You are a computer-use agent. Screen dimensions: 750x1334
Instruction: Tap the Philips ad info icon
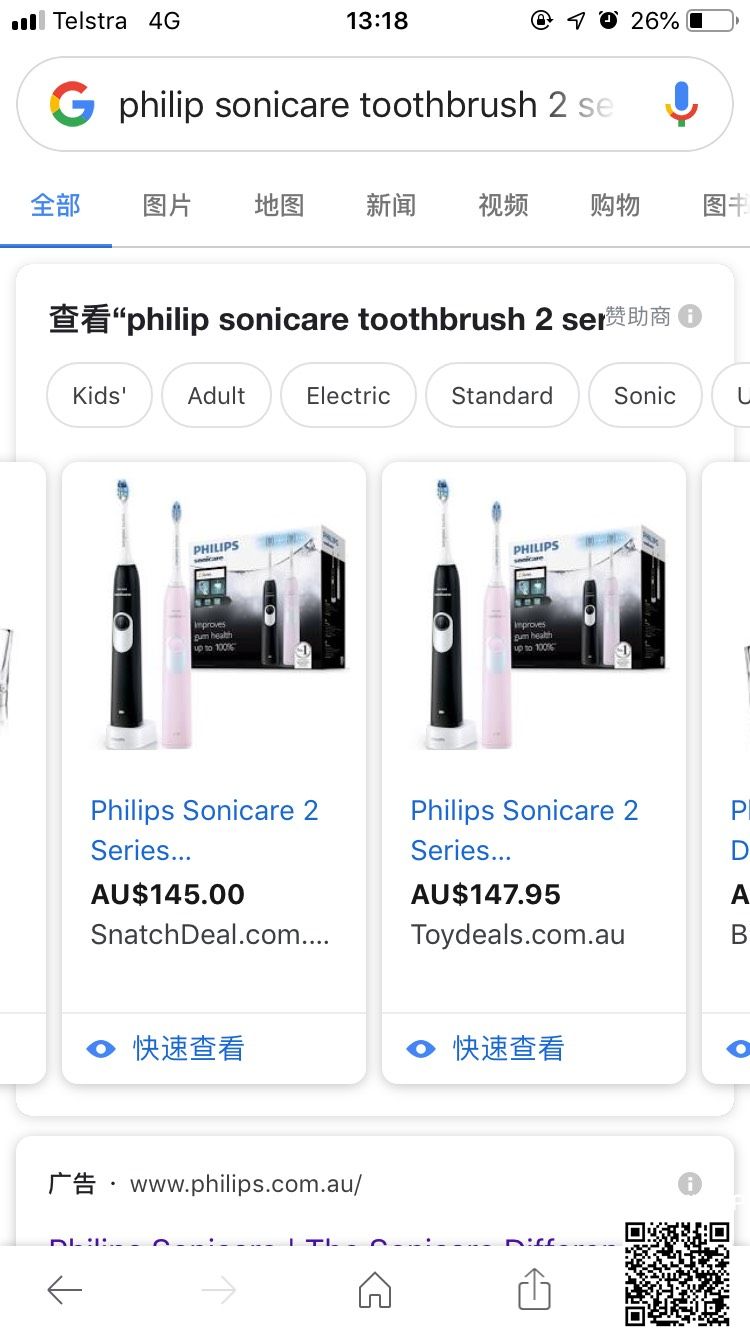[690, 1184]
